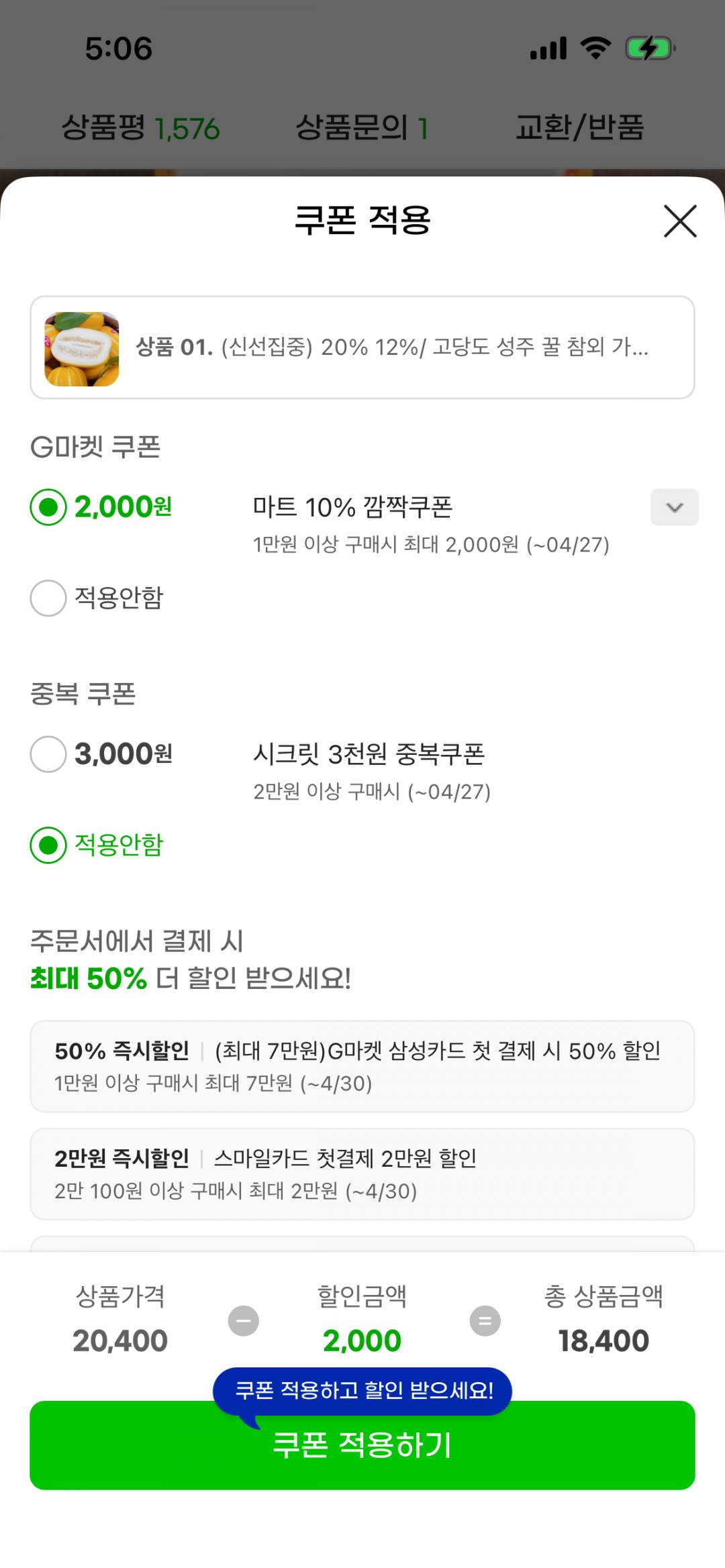725x1568 pixels.
Task: Tap the Wi-Fi status icon
Action: point(595,48)
